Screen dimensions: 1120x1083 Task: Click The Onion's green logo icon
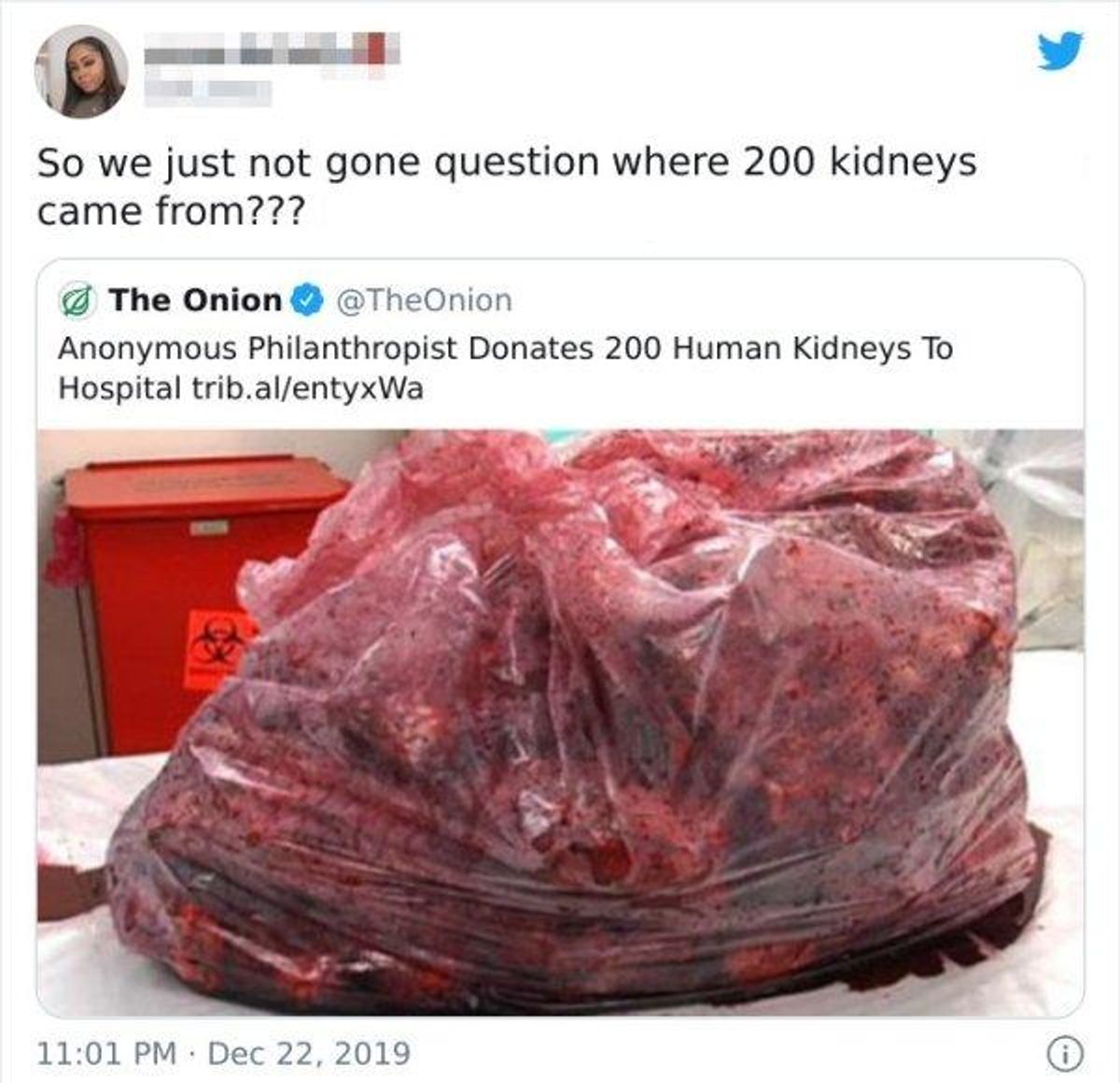click(78, 301)
